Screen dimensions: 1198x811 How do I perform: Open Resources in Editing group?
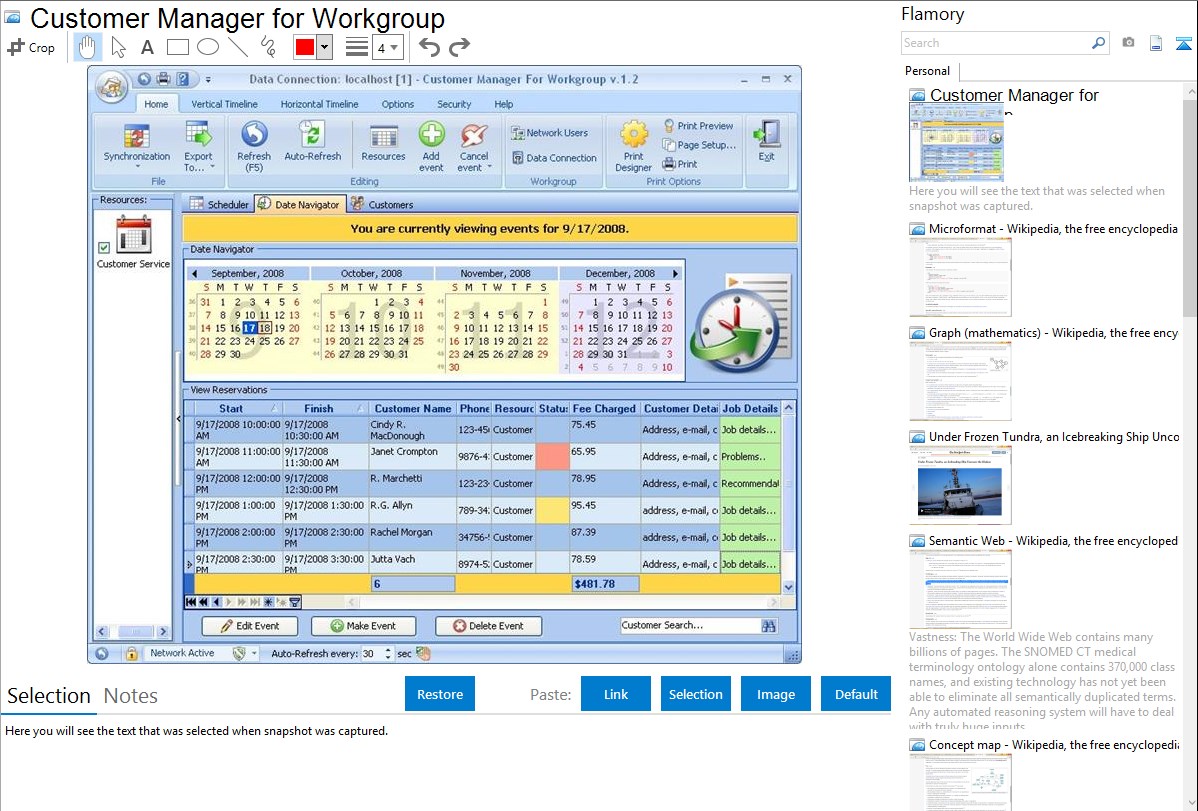pos(383,143)
